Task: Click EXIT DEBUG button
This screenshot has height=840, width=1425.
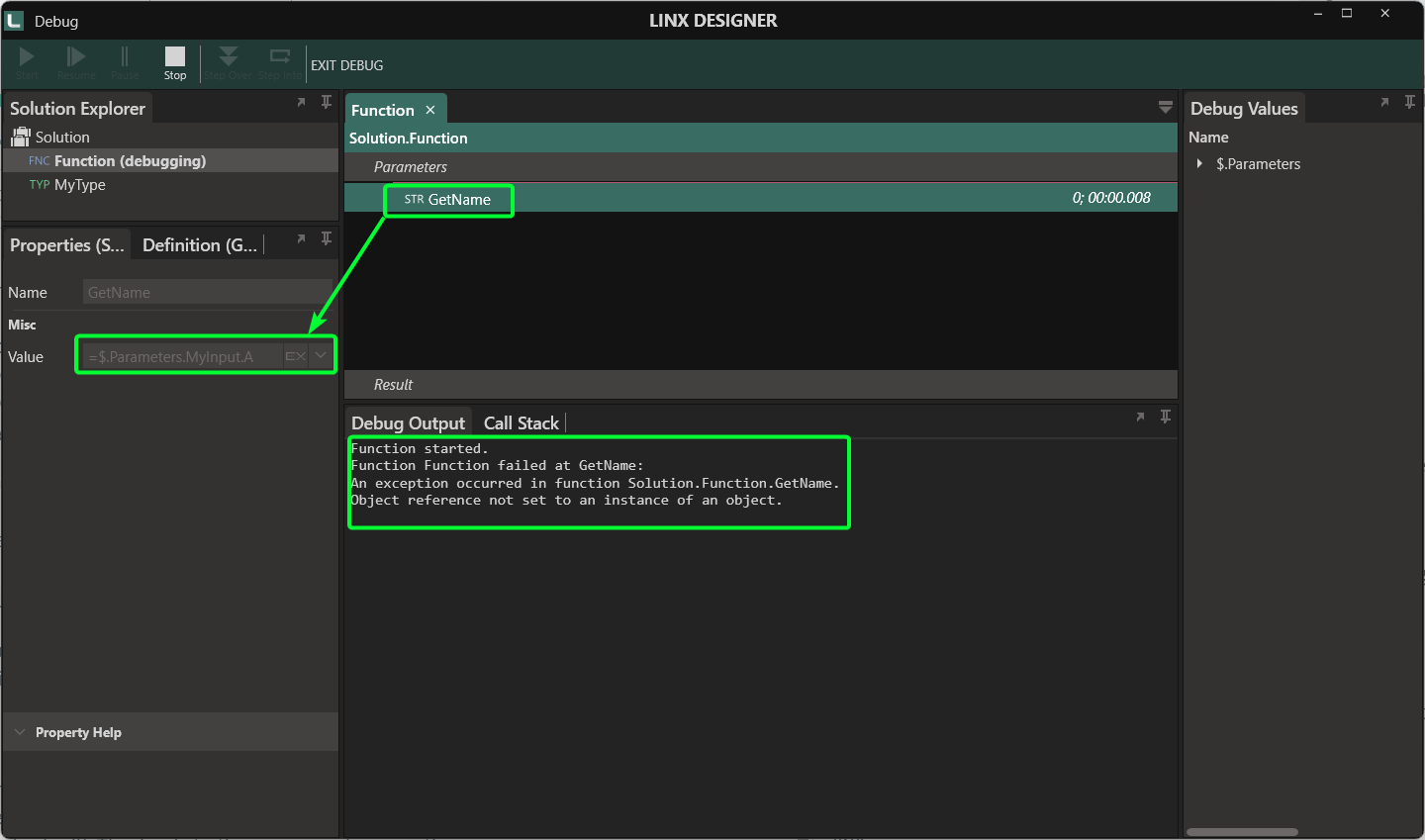Action: [346, 65]
